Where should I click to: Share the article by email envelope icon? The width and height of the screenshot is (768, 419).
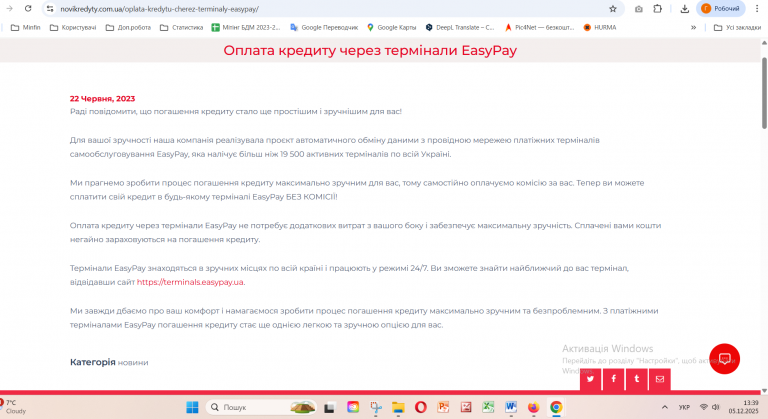(660, 379)
